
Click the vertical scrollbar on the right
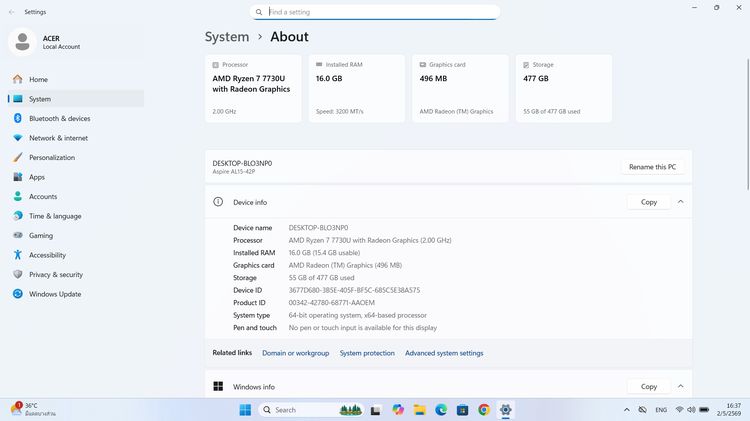(748, 124)
